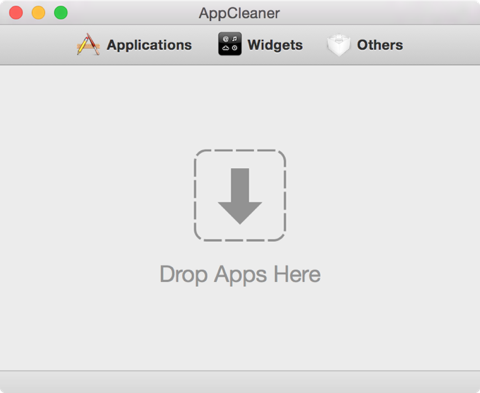Click the empty bottom status bar

point(240,382)
